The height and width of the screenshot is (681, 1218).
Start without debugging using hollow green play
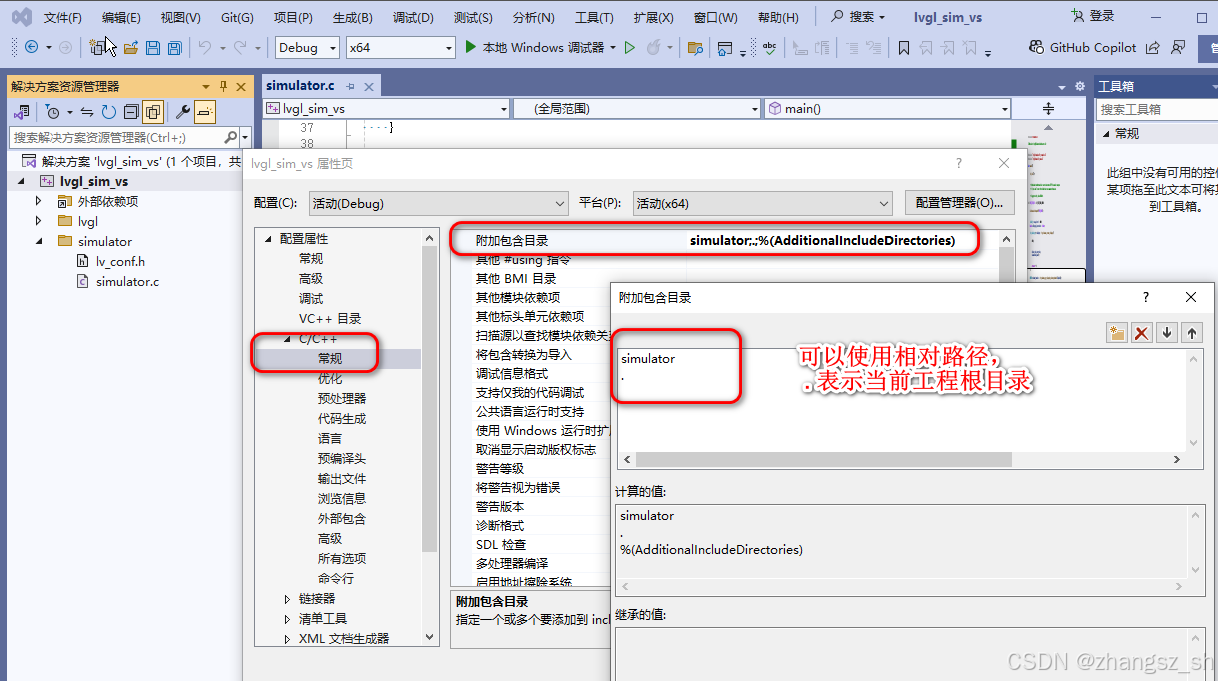(630, 47)
